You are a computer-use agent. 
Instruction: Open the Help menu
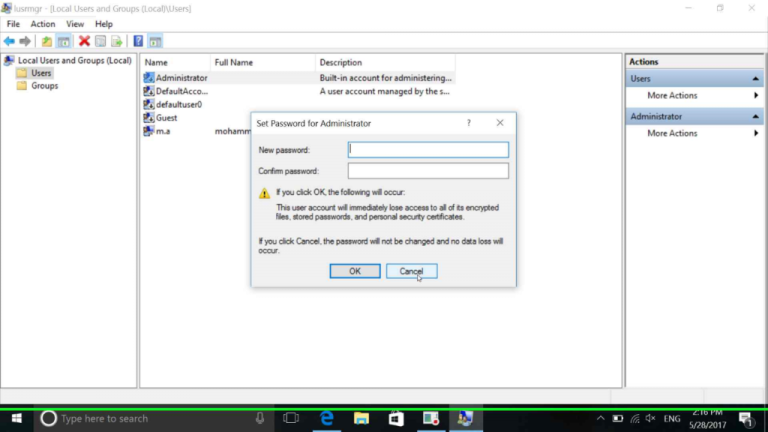pos(104,24)
